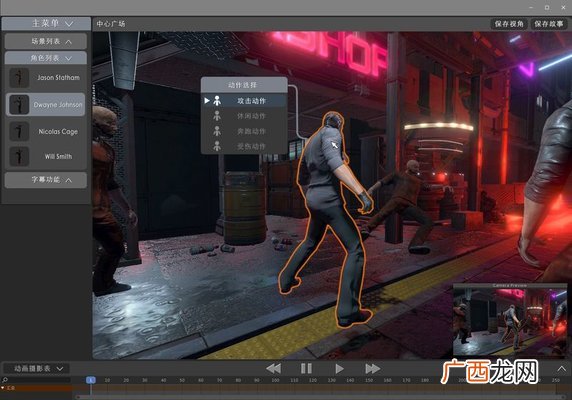Image resolution: width=572 pixels, height=400 pixels.
Task: Expand the 字幕功能 section
Action: [x=46, y=180]
